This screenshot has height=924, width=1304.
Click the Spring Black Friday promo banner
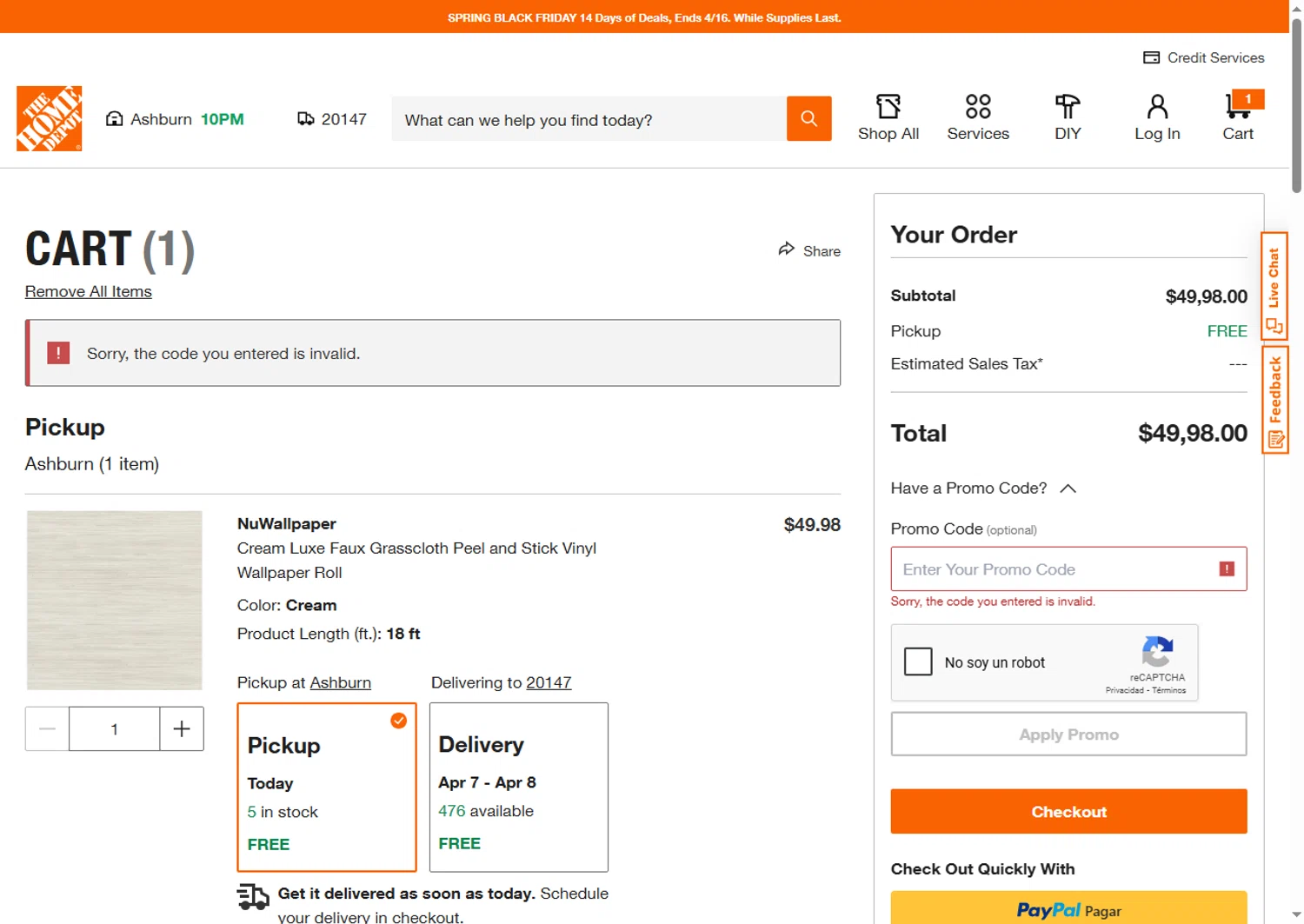click(x=644, y=17)
